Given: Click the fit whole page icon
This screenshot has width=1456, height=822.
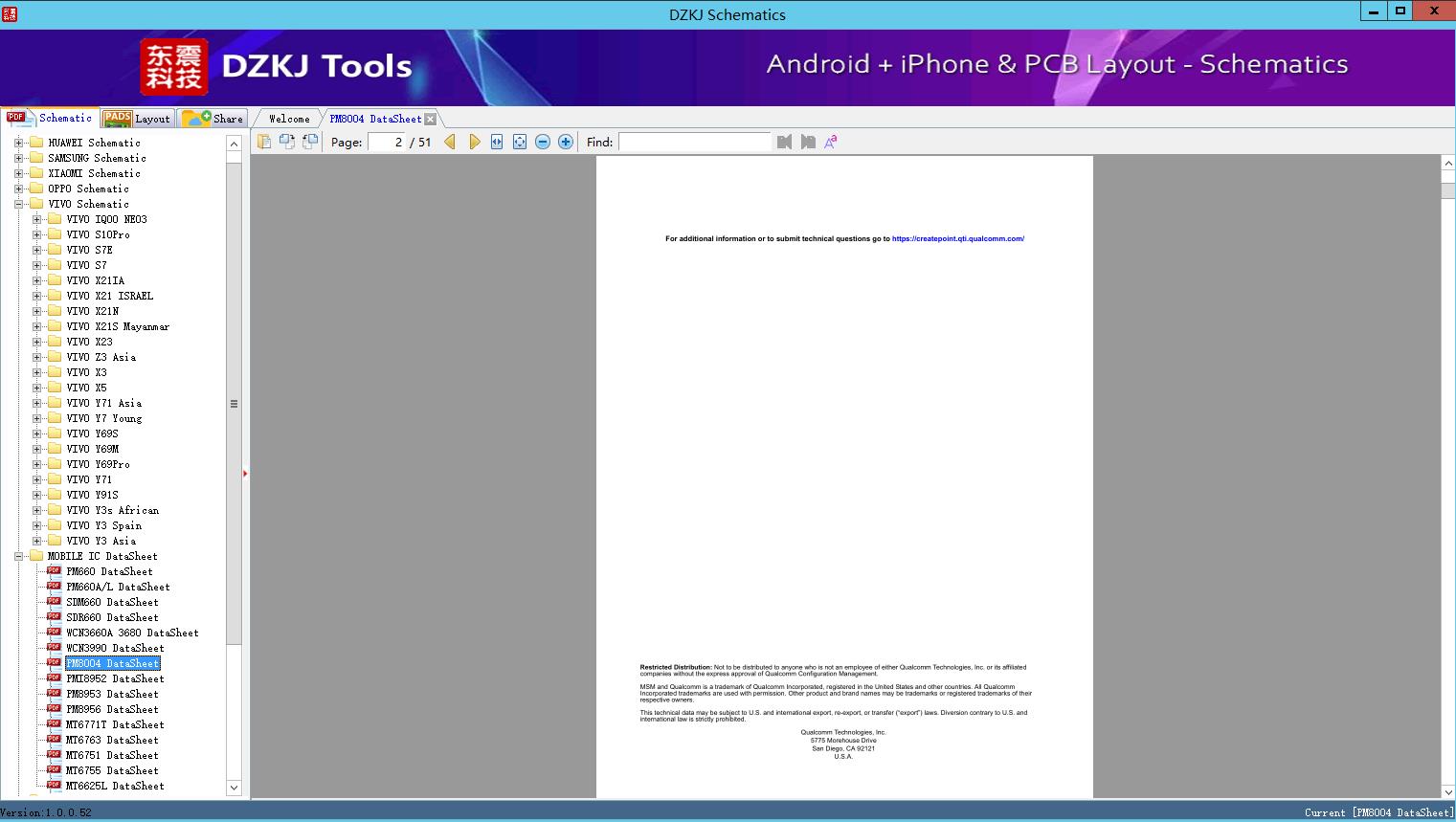Looking at the screenshot, I should point(520,142).
